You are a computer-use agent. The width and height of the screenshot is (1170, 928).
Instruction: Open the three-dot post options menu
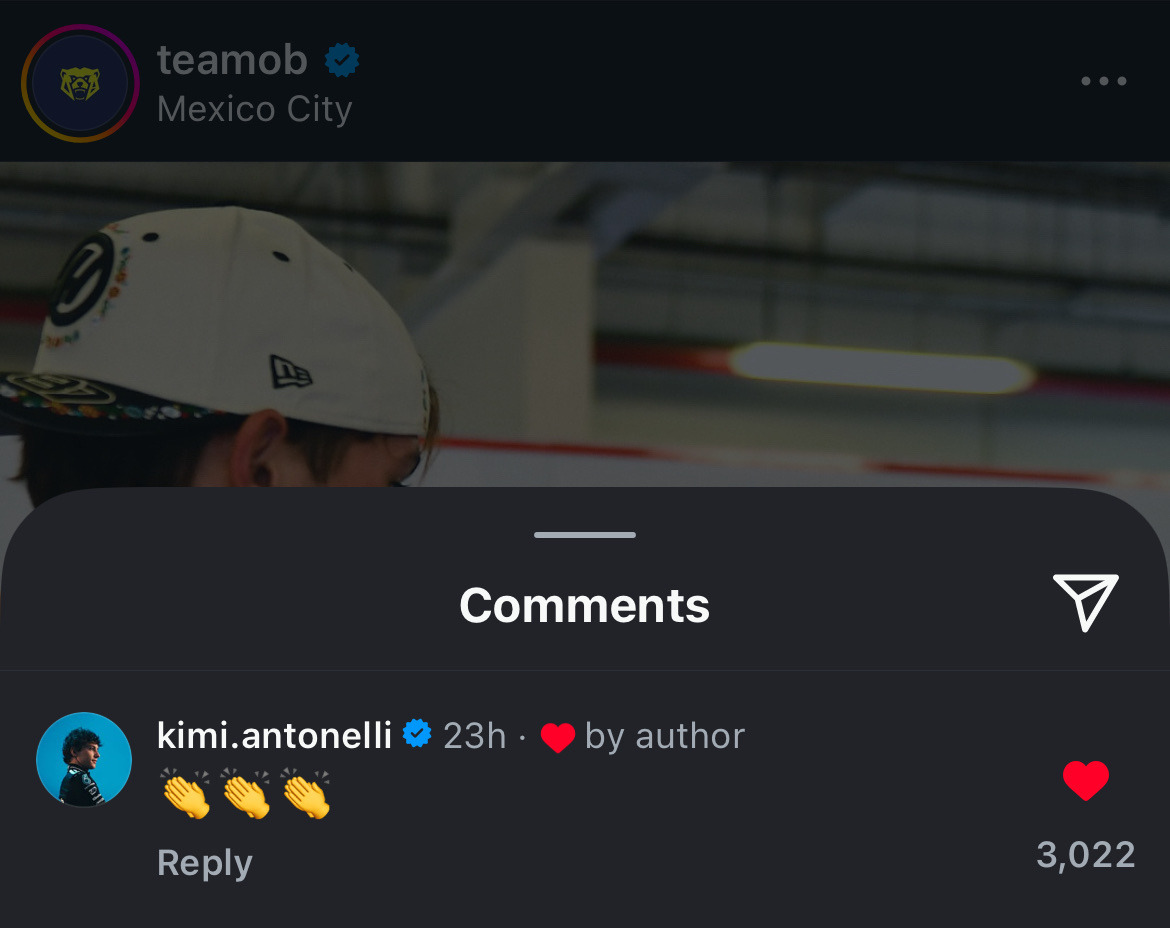coord(1104,81)
